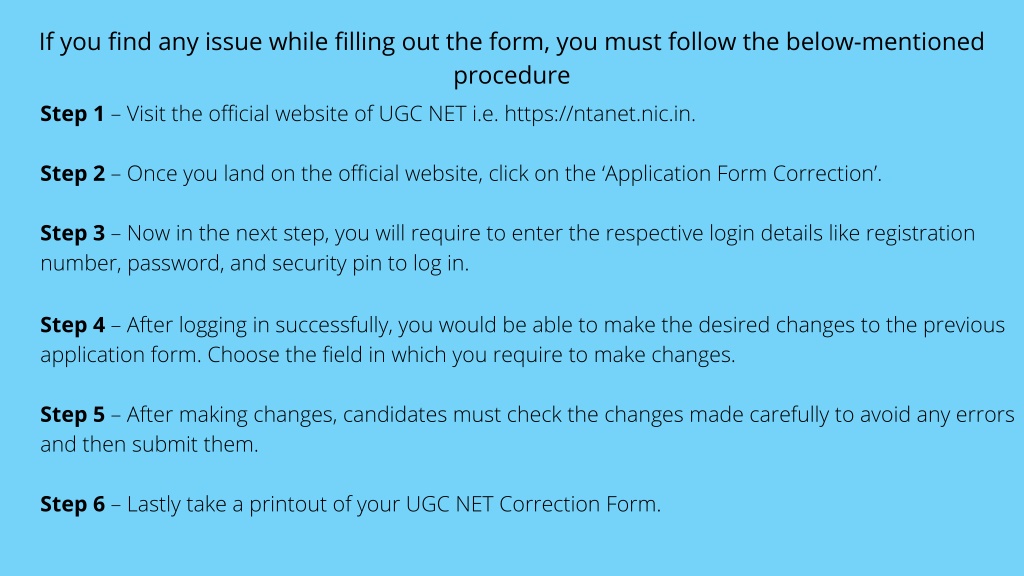The image size is (1024, 576).
Task: Select the bold Step 3 label
Action: tap(72, 234)
